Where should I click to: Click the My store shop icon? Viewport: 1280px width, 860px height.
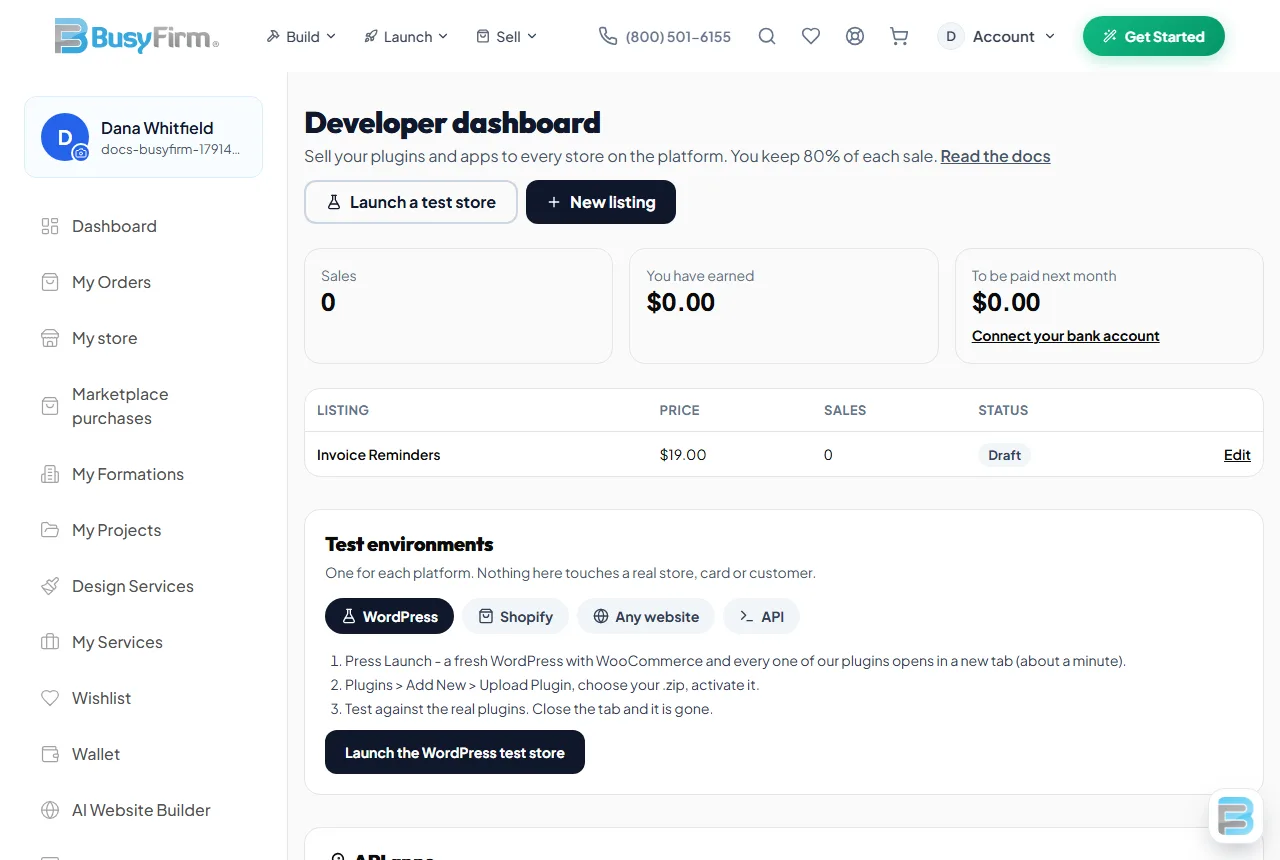click(x=50, y=338)
